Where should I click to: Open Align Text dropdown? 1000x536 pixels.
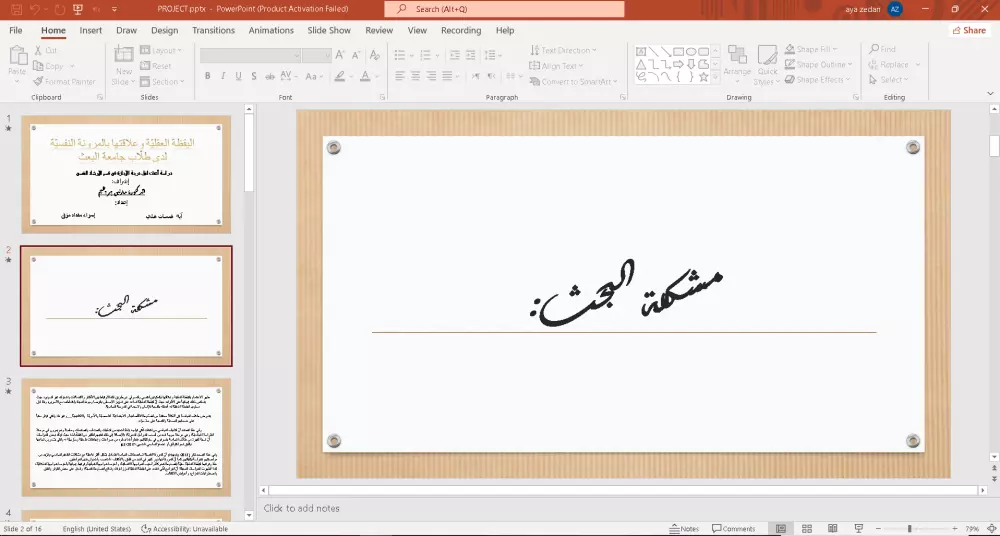(555, 66)
